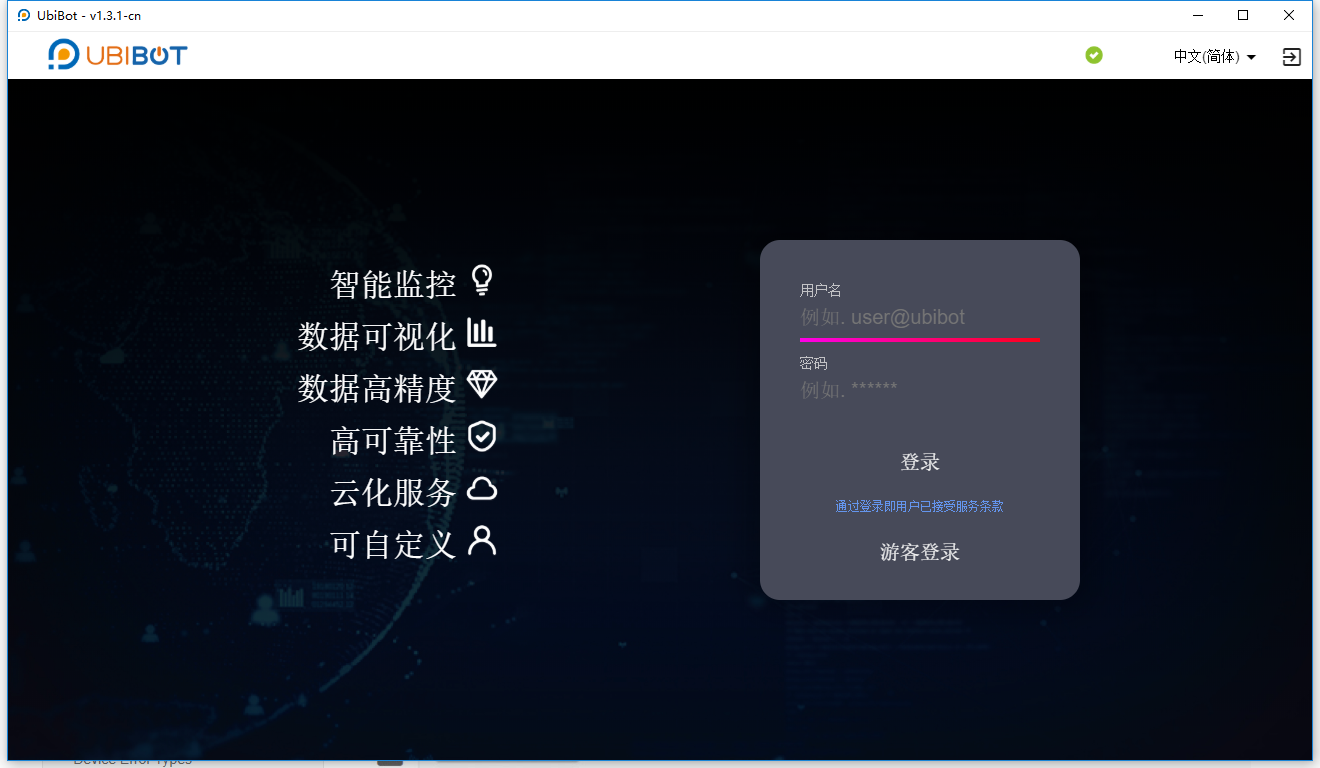Click the sign-in arrow icon top right
This screenshot has width=1320, height=768.
point(1290,57)
